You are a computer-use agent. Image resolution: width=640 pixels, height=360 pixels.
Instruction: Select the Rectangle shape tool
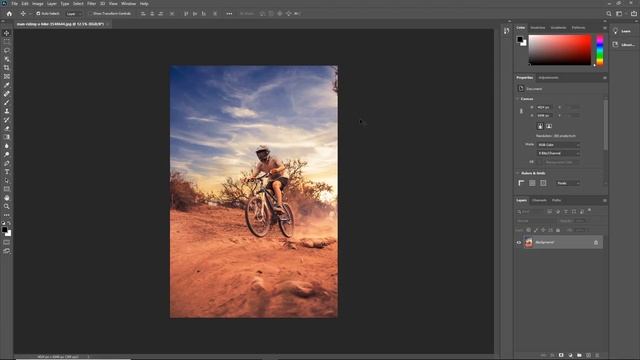click(7, 189)
